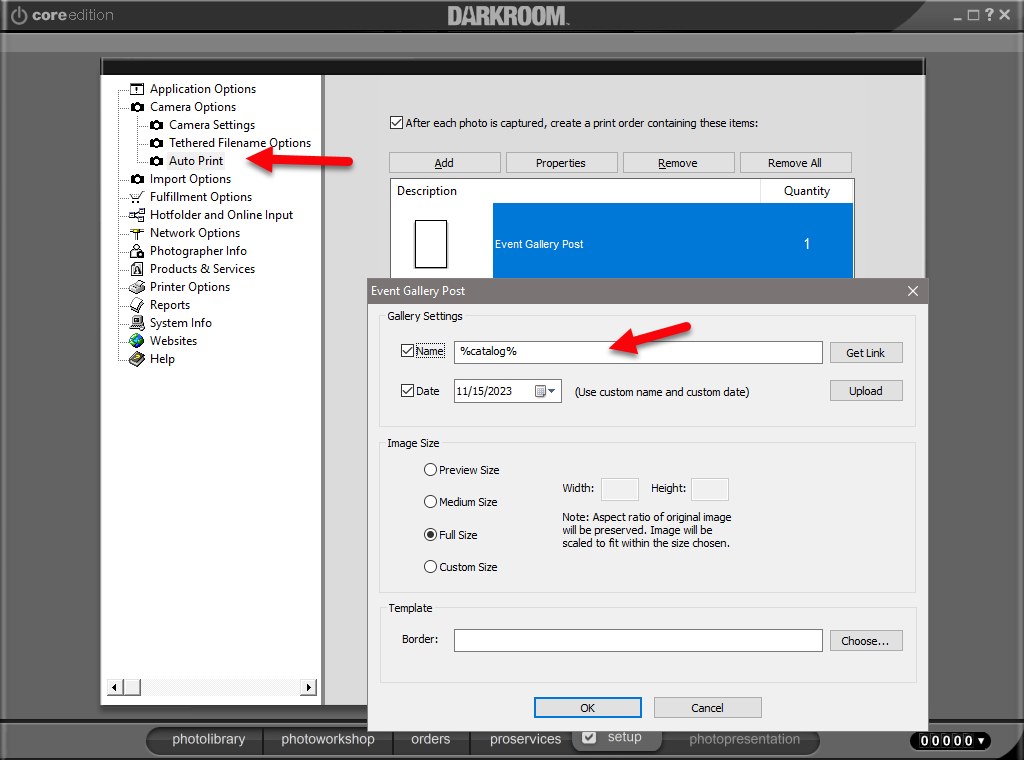1024x760 pixels.
Task: Click the Get Link button
Action: pos(866,353)
